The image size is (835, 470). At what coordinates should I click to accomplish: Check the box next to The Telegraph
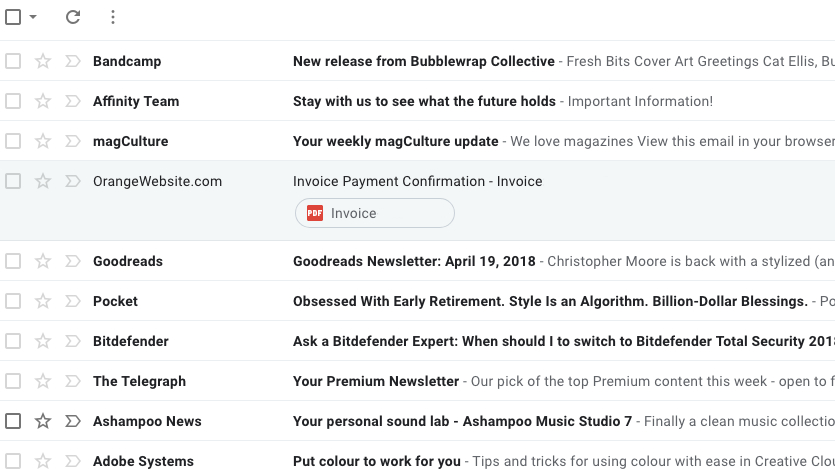pos(13,381)
